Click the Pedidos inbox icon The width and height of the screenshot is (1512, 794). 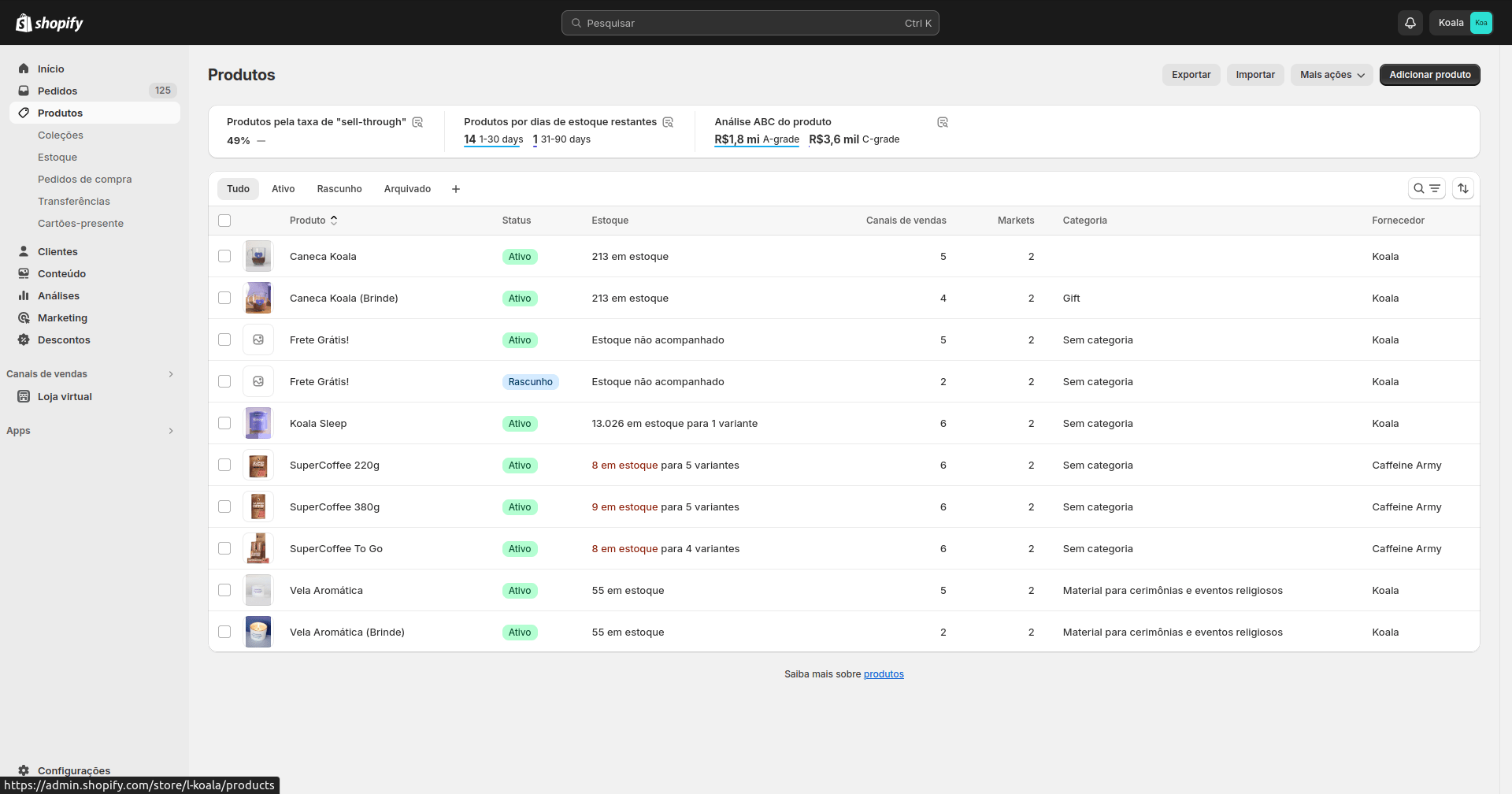click(24, 91)
